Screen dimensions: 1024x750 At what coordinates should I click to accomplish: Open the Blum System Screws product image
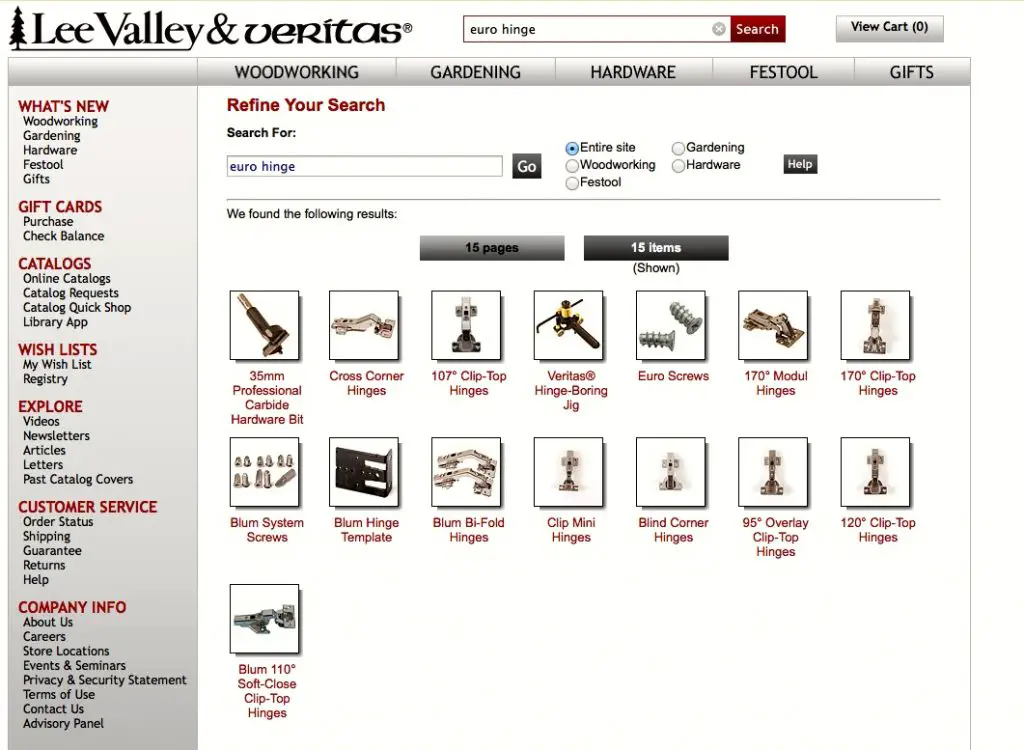tap(264, 472)
